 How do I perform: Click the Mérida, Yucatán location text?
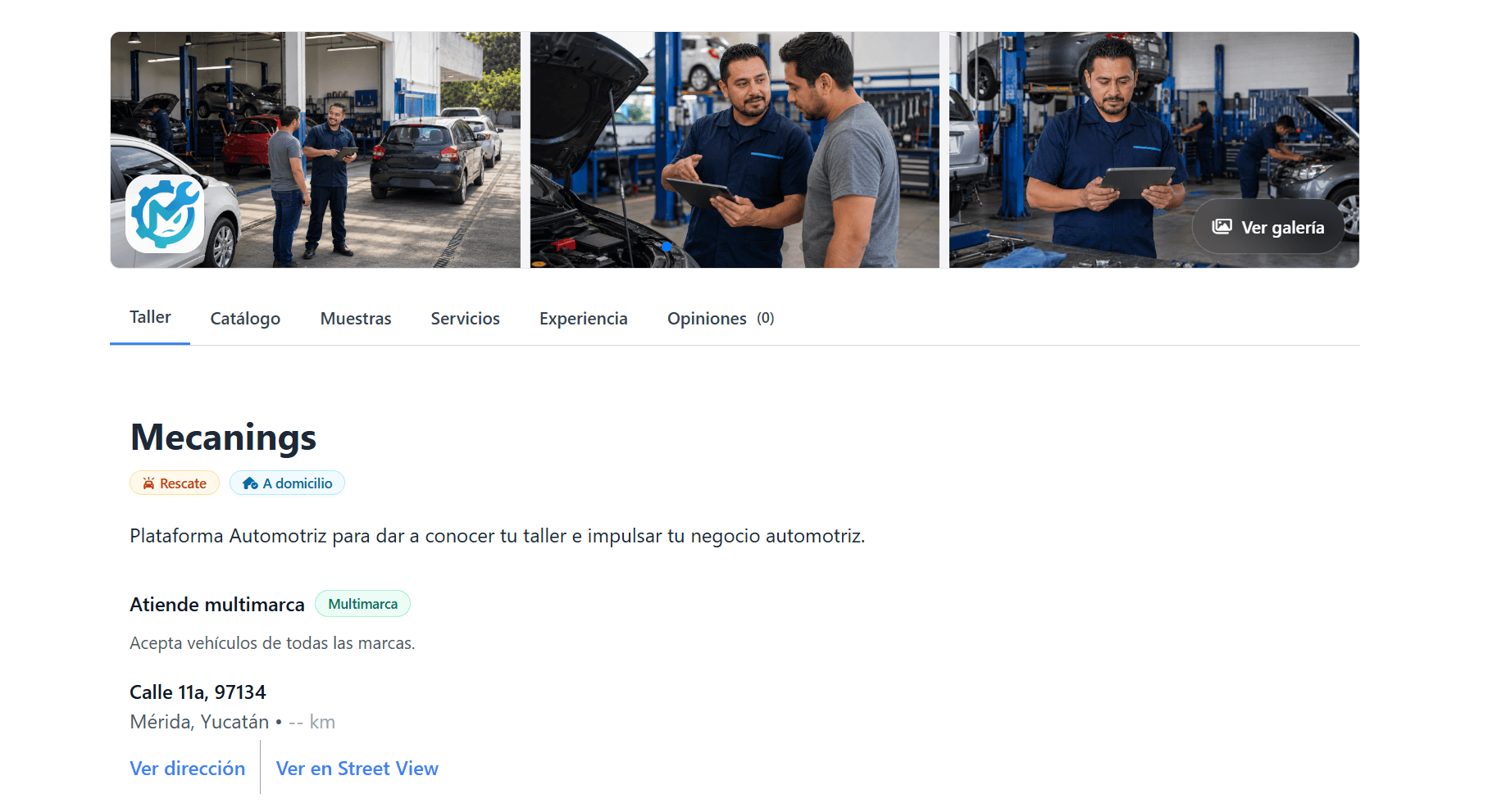(x=199, y=722)
